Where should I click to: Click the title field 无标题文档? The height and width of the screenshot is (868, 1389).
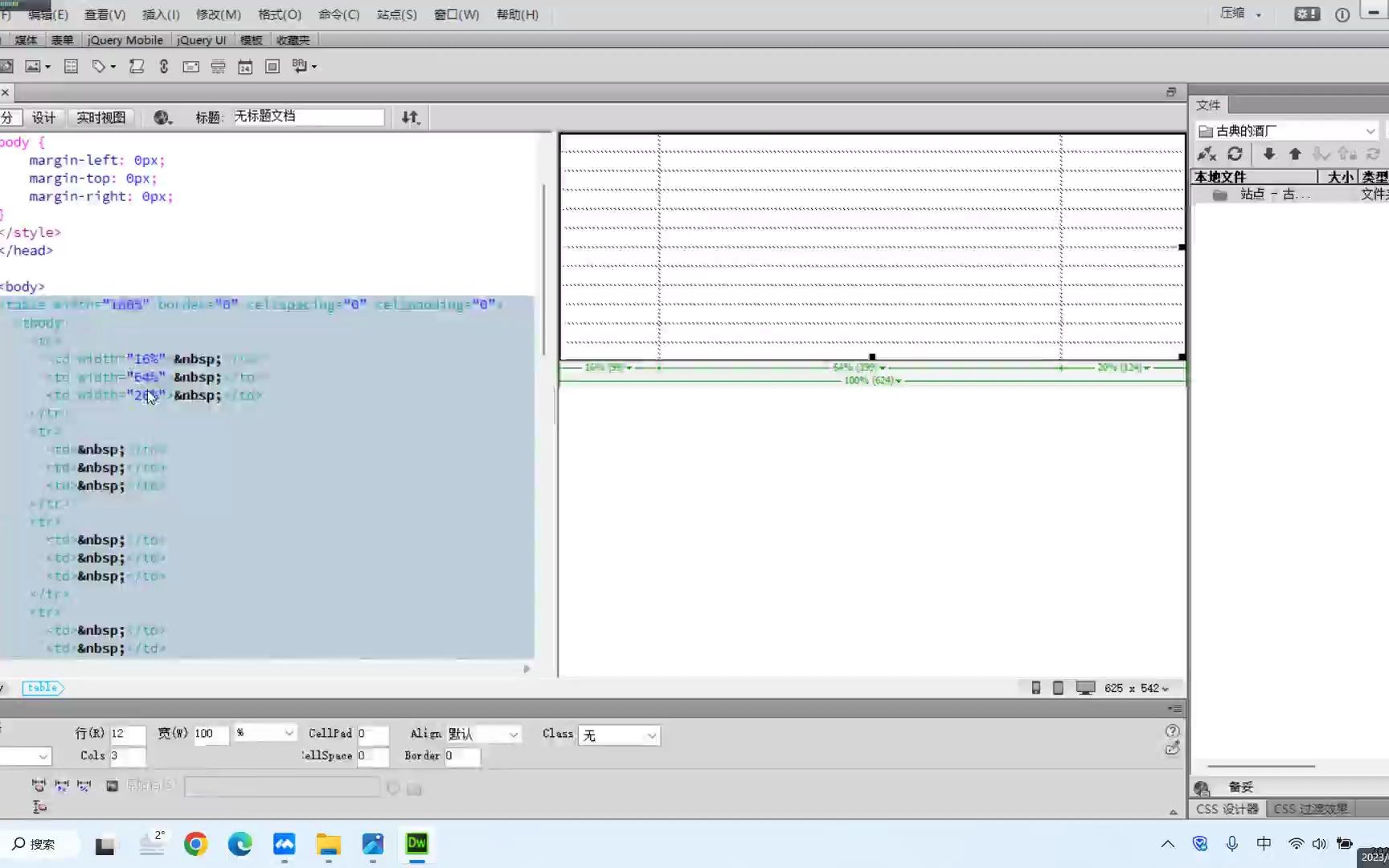click(x=309, y=117)
